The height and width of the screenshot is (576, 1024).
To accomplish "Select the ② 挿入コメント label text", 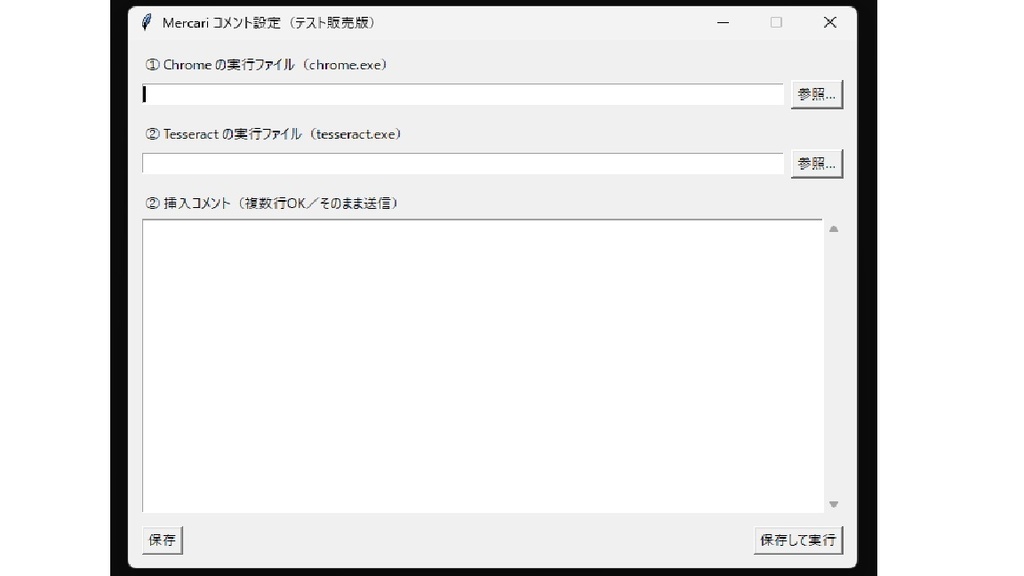I will tap(270, 202).
